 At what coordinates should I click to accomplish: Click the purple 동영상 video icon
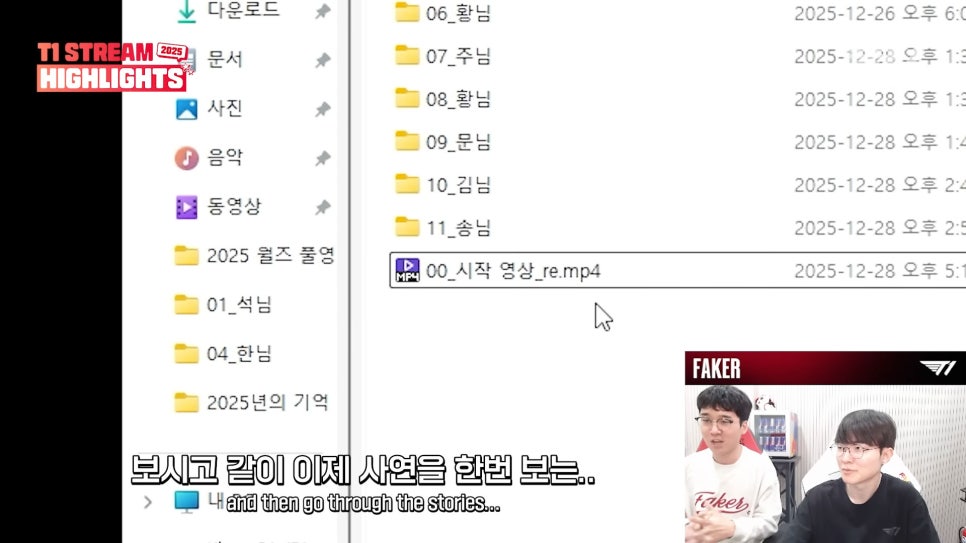point(186,207)
